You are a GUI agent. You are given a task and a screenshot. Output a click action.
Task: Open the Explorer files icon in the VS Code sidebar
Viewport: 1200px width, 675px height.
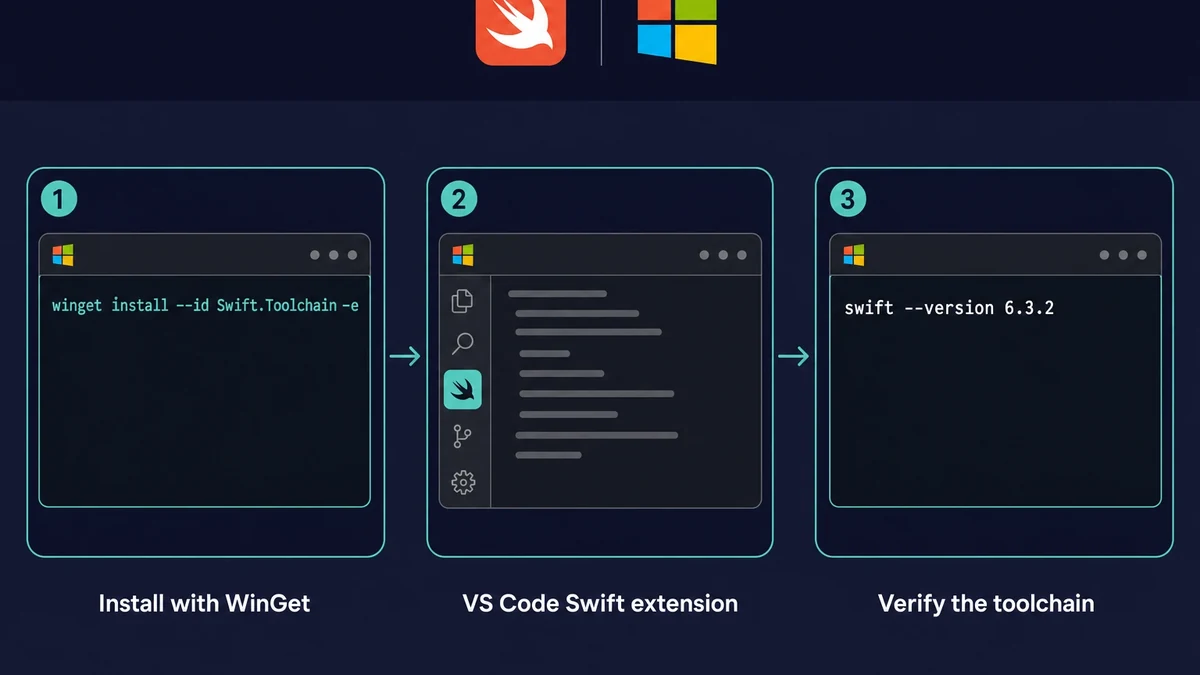pyautogui.click(x=462, y=300)
